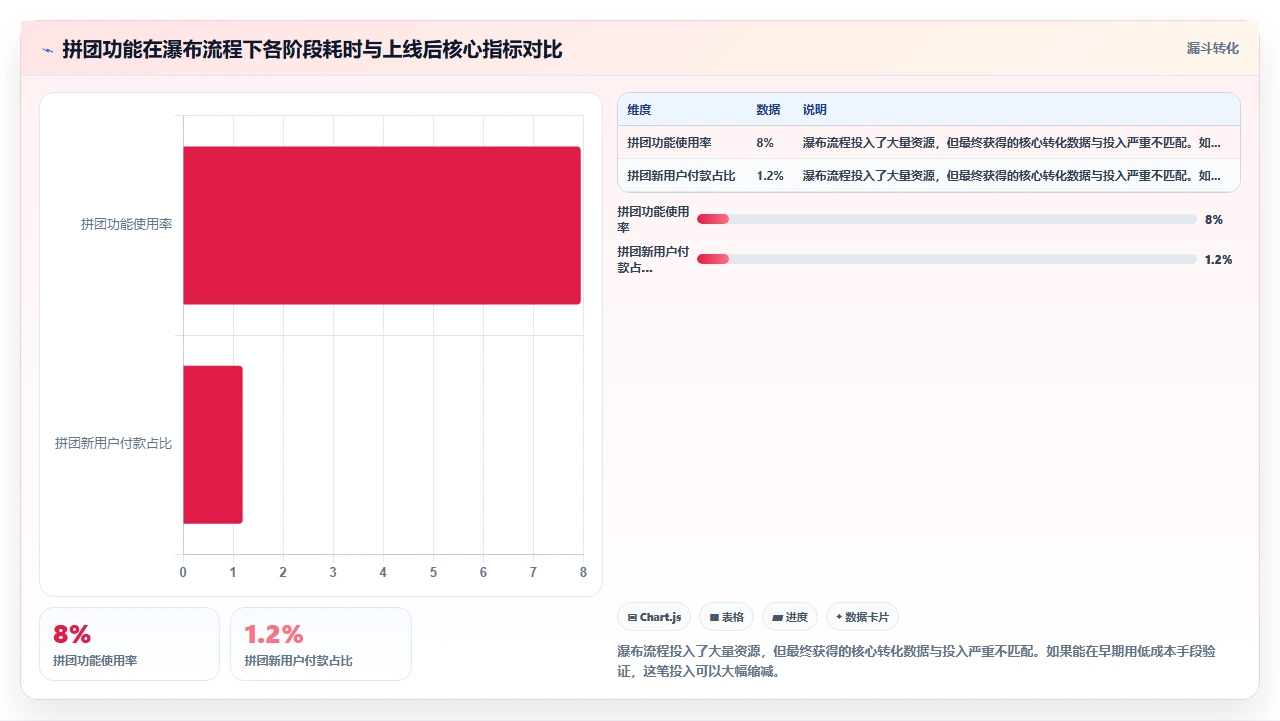Click the 1.2% table cell

coord(770,176)
